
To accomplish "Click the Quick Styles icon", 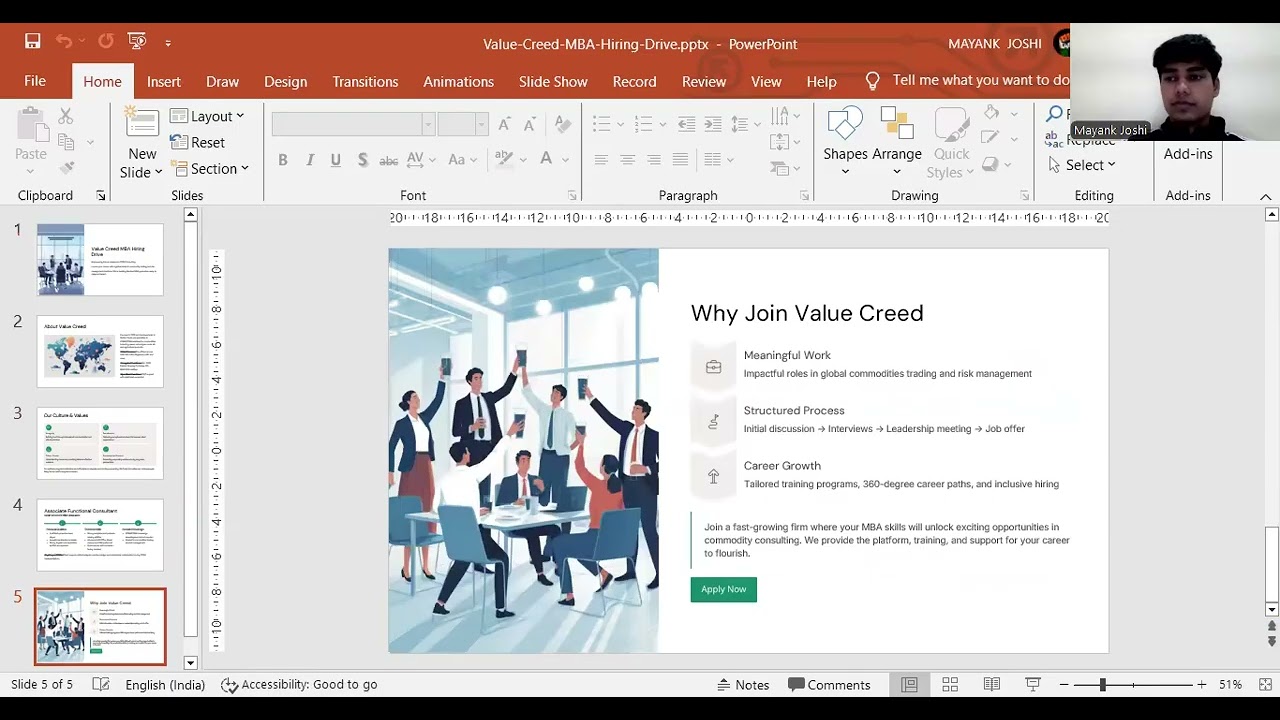I will coord(951,124).
